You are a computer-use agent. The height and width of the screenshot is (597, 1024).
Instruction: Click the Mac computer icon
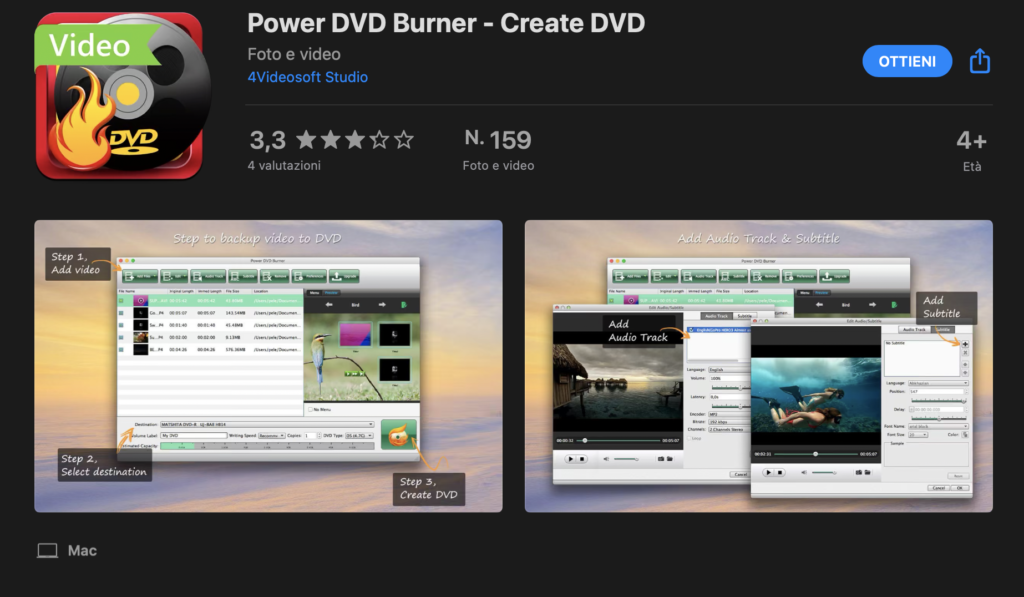47,551
